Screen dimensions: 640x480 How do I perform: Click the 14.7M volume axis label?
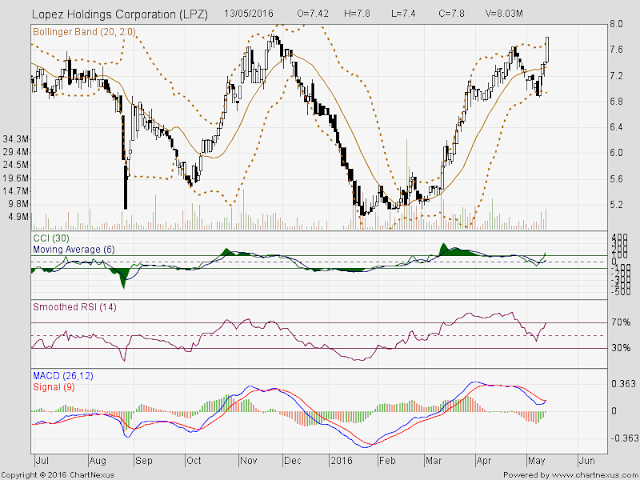tap(16, 191)
